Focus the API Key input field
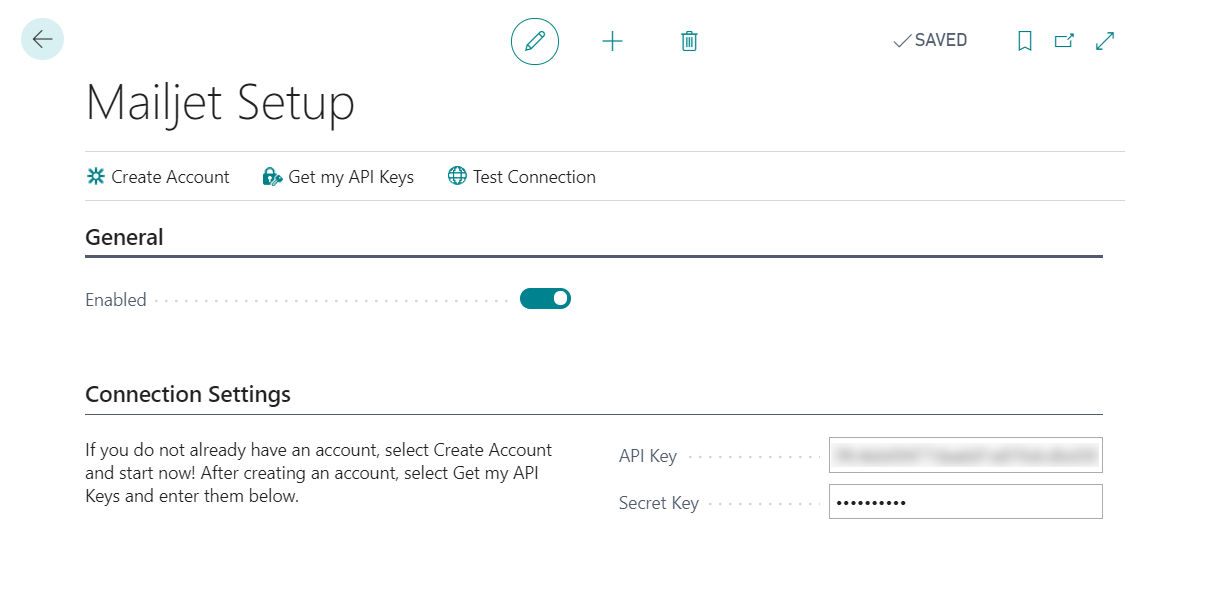Screen dimensions: 1210x590 (x=965, y=455)
